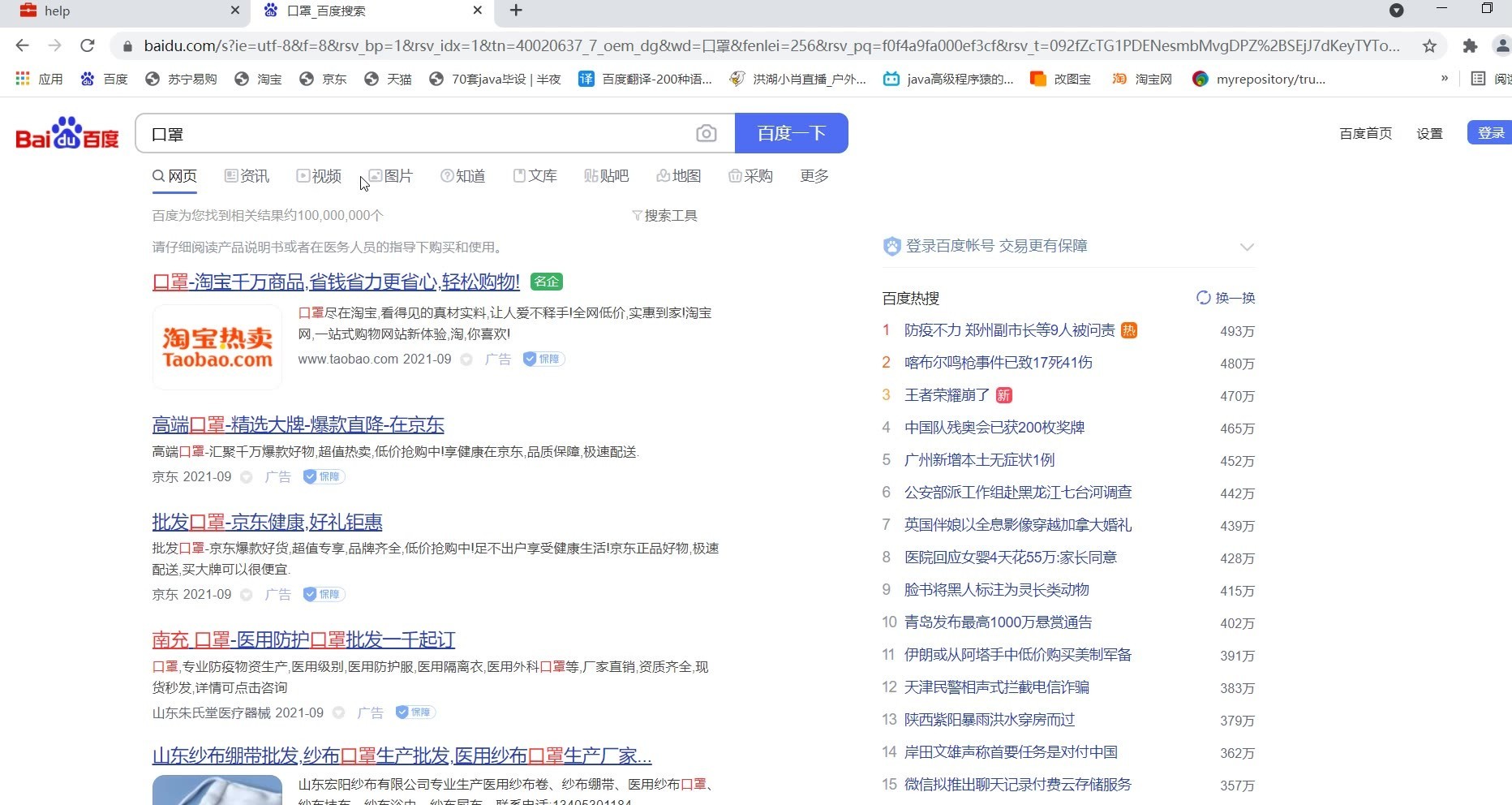The image size is (1512, 805).
Task: Search by image using camera icon
Action: (x=707, y=133)
